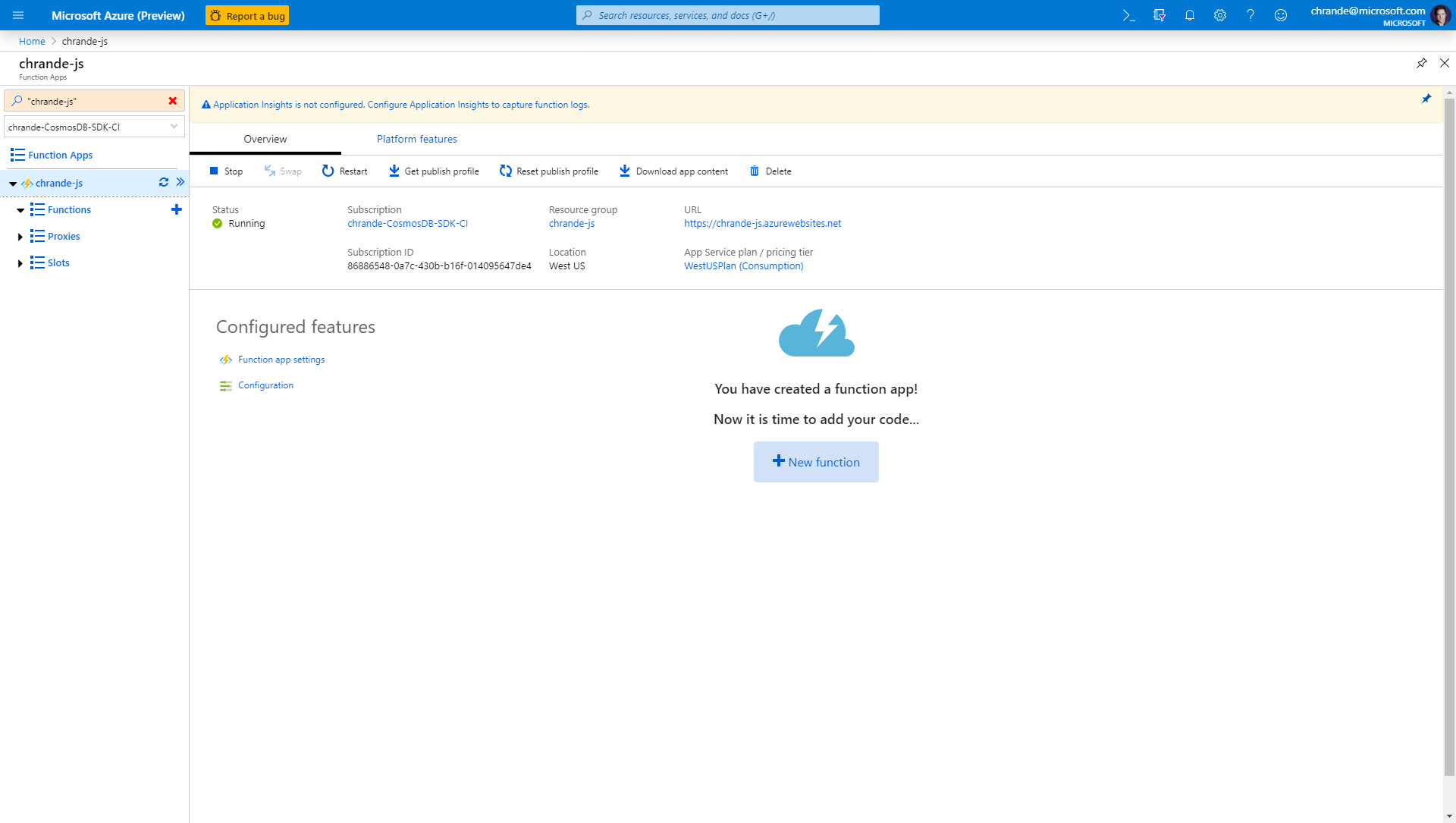Click the Function Apps list icon
This screenshot has width=1456, height=823.
pyautogui.click(x=17, y=155)
